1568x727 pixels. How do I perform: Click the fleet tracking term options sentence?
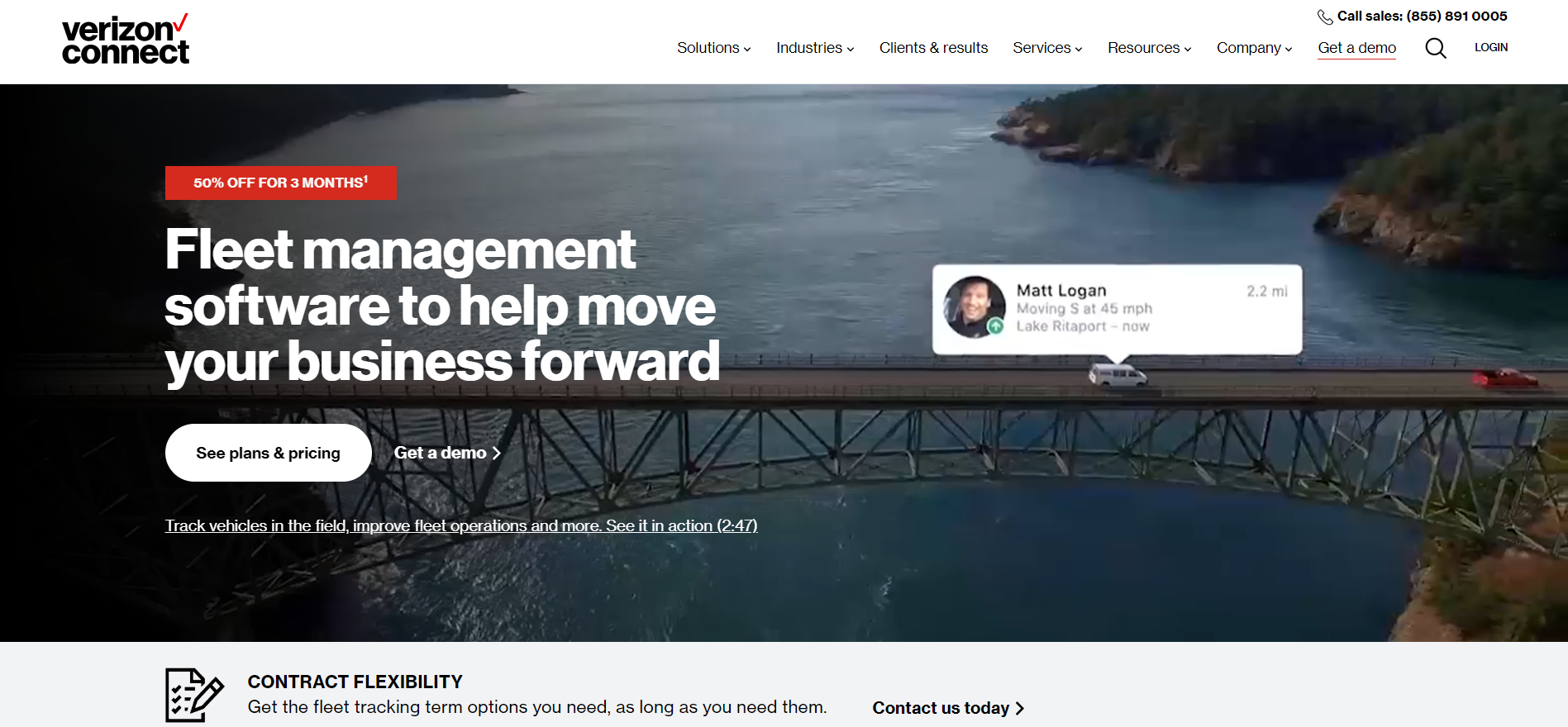pyautogui.click(x=537, y=707)
